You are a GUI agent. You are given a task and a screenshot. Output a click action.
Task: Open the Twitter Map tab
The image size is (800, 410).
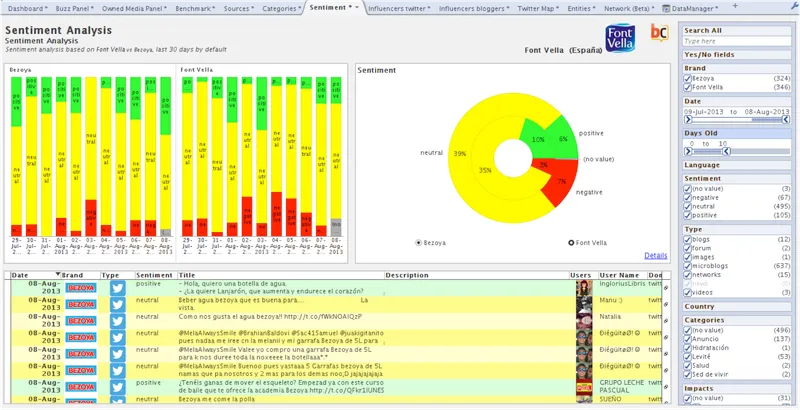[x=538, y=9]
